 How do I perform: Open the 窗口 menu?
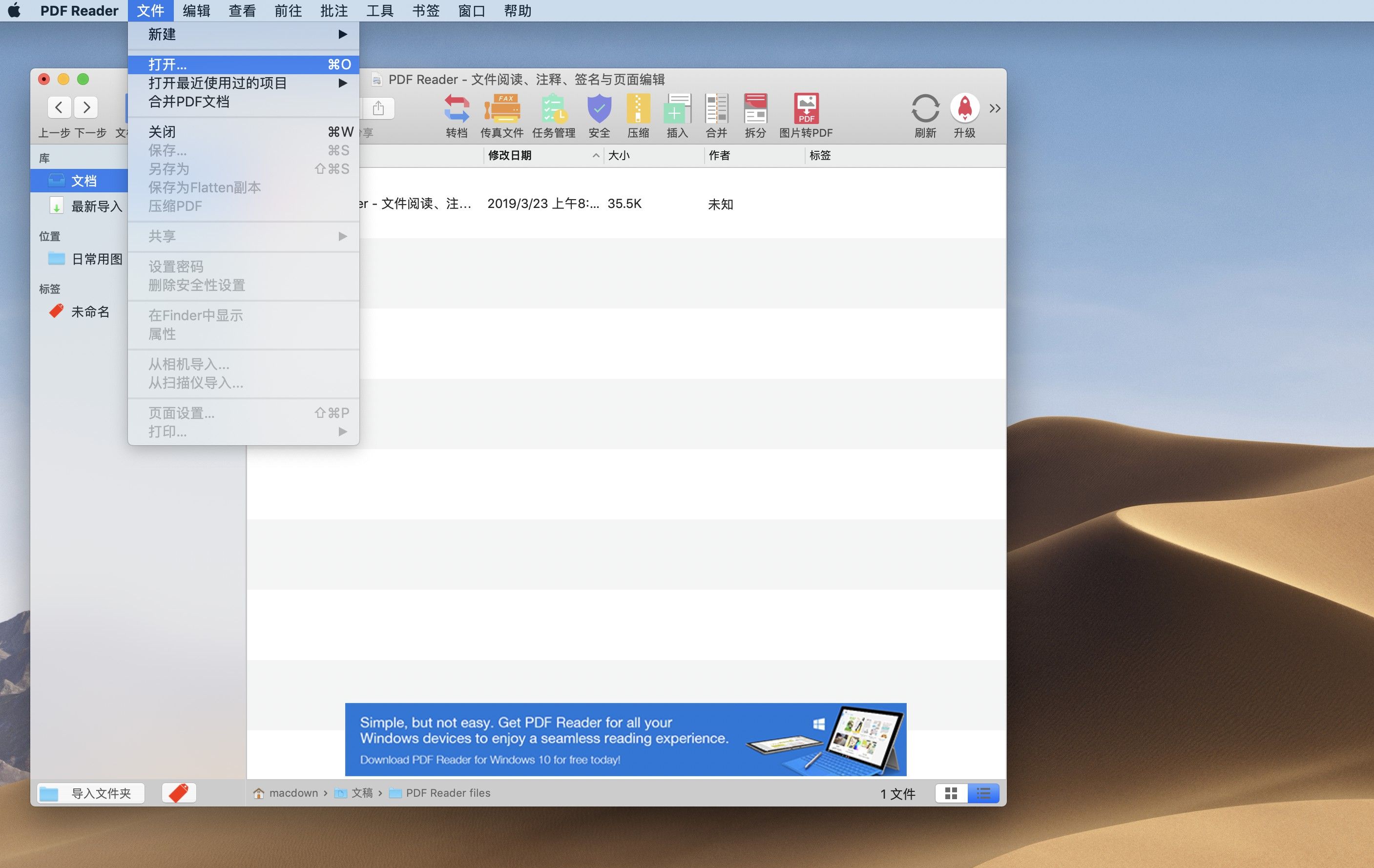[472, 10]
